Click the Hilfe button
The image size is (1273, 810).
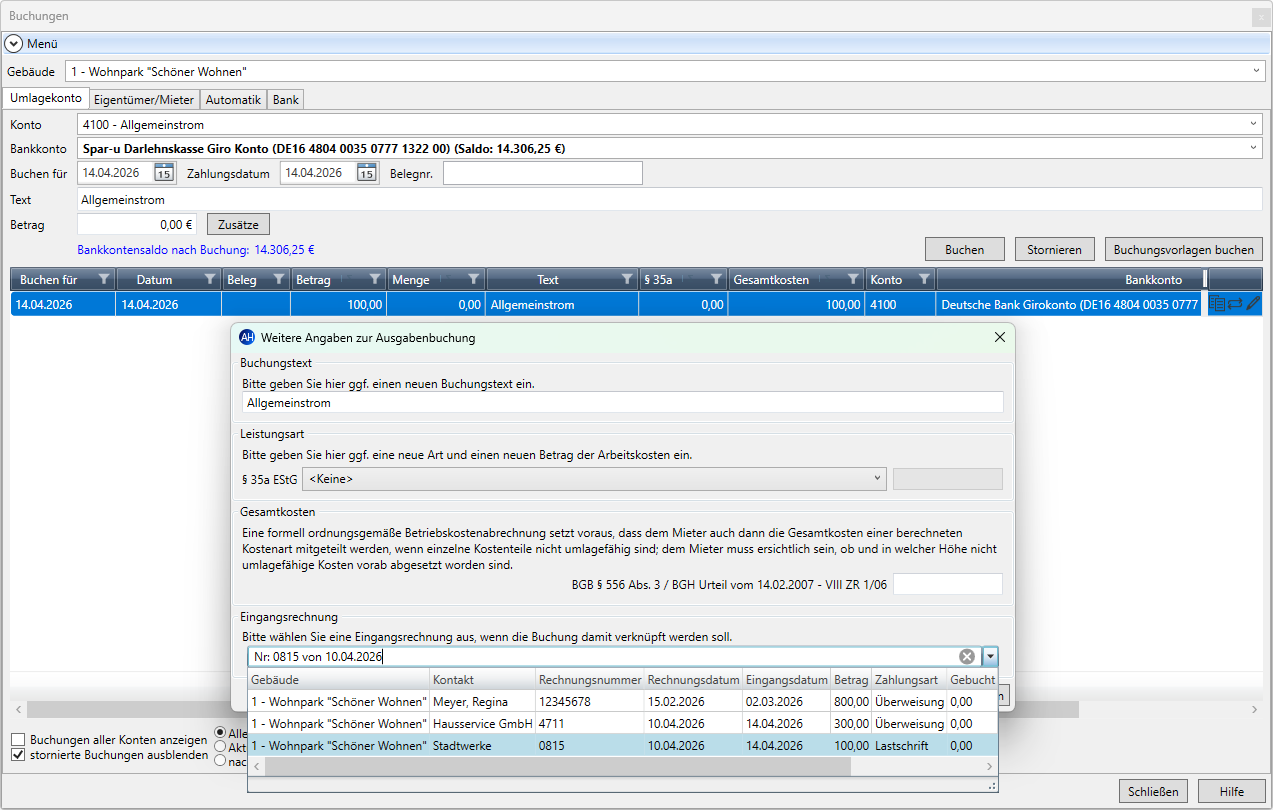click(x=1232, y=791)
